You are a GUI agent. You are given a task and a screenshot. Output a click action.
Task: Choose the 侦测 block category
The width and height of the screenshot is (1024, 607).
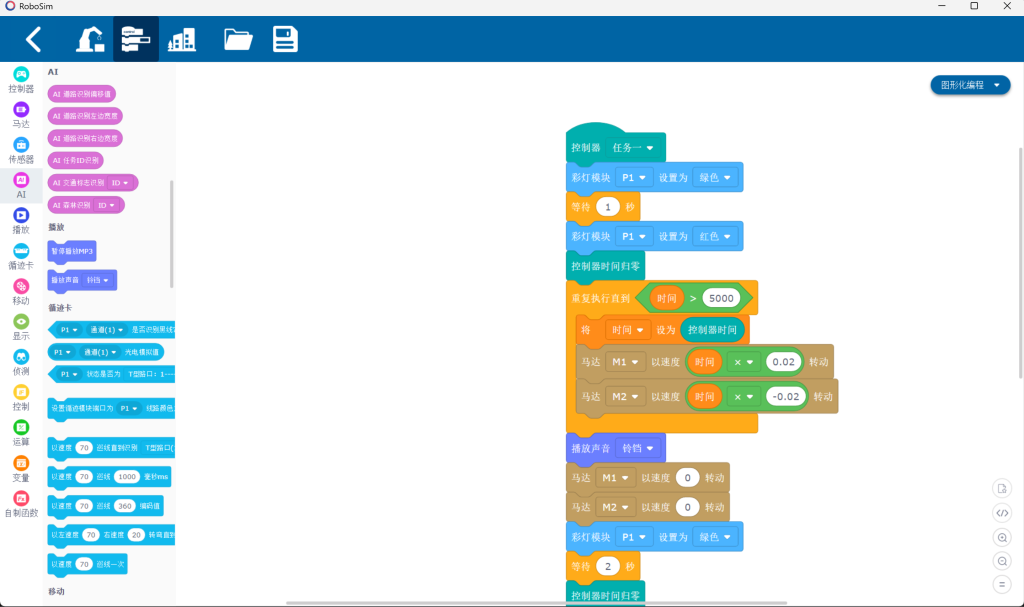[21, 363]
